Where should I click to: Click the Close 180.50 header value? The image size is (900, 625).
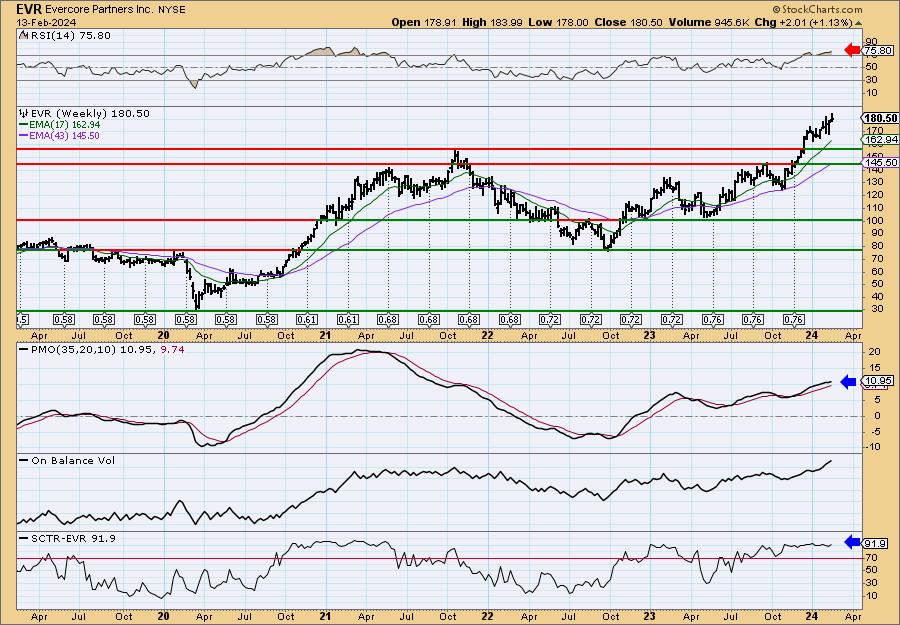[628, 22]
